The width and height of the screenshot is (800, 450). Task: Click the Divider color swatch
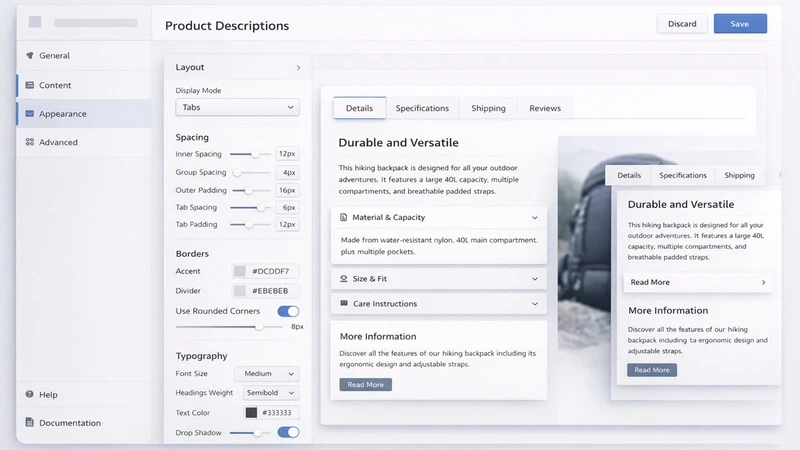tap(239, 291)
